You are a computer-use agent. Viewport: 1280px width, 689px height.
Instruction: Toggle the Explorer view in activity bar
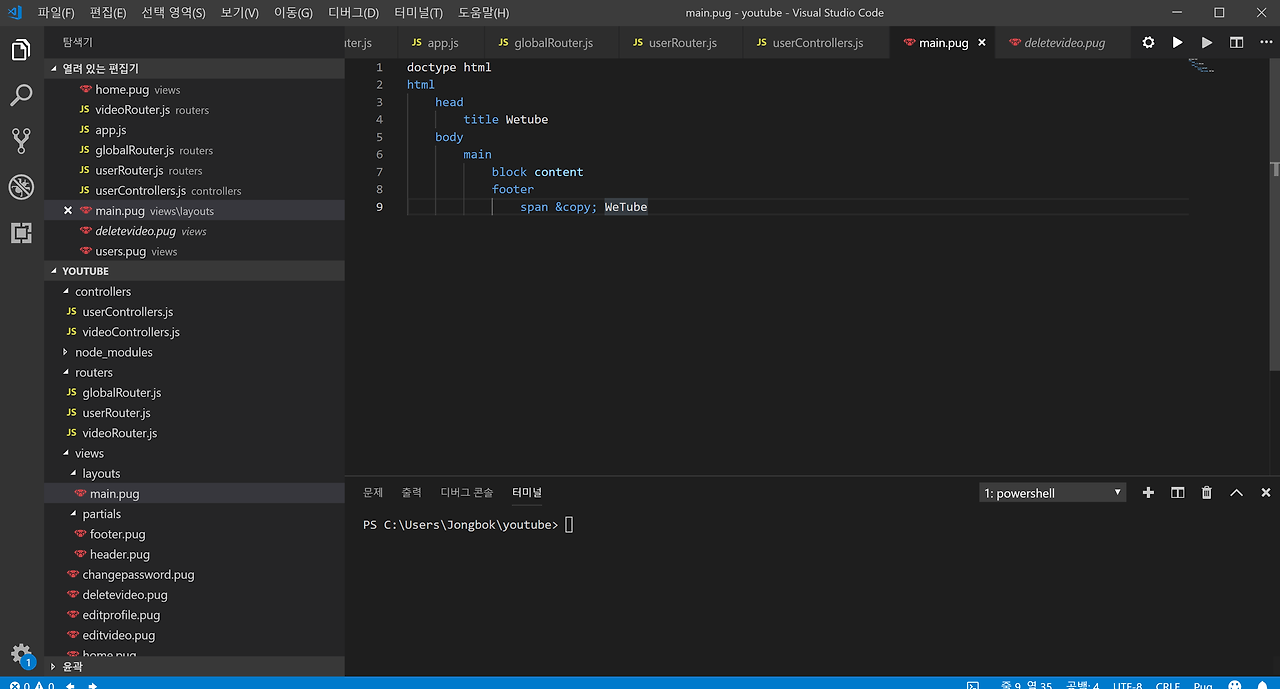coord(21,50)
